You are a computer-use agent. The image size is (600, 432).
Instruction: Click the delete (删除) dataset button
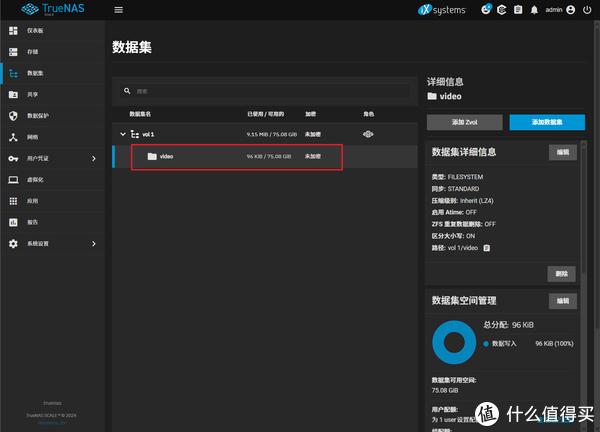[561, 274]
